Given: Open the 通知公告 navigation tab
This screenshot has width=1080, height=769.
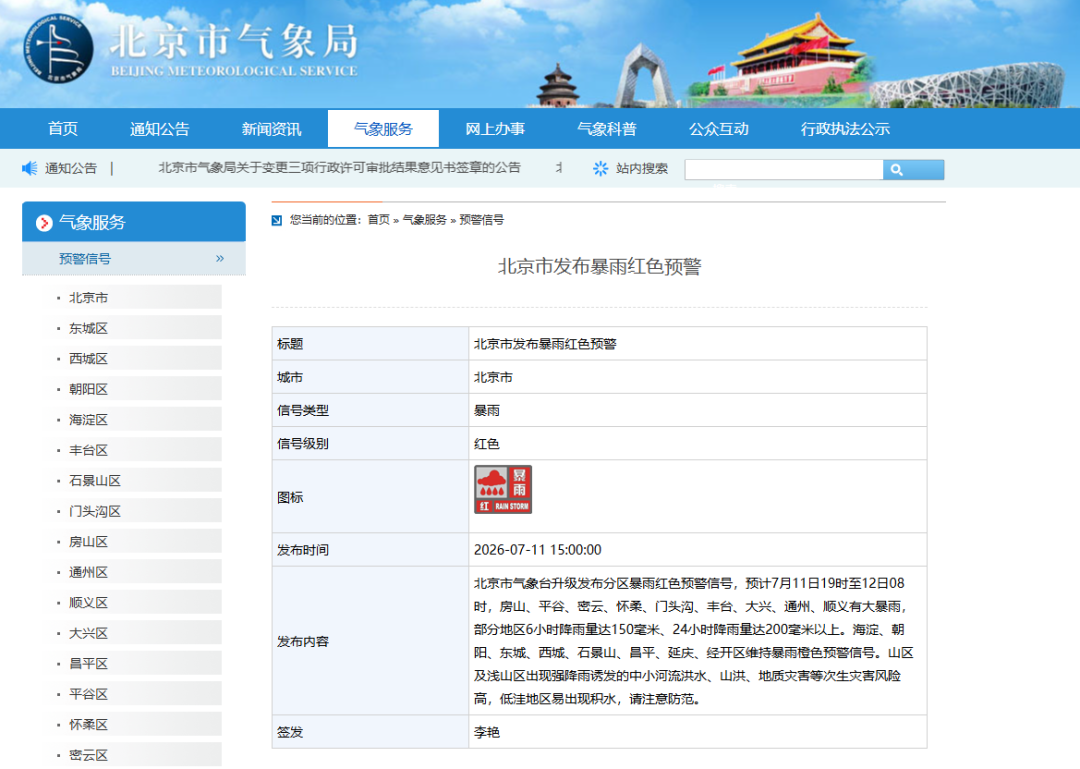Looking at the screenshot, I should tap(159, 129).
